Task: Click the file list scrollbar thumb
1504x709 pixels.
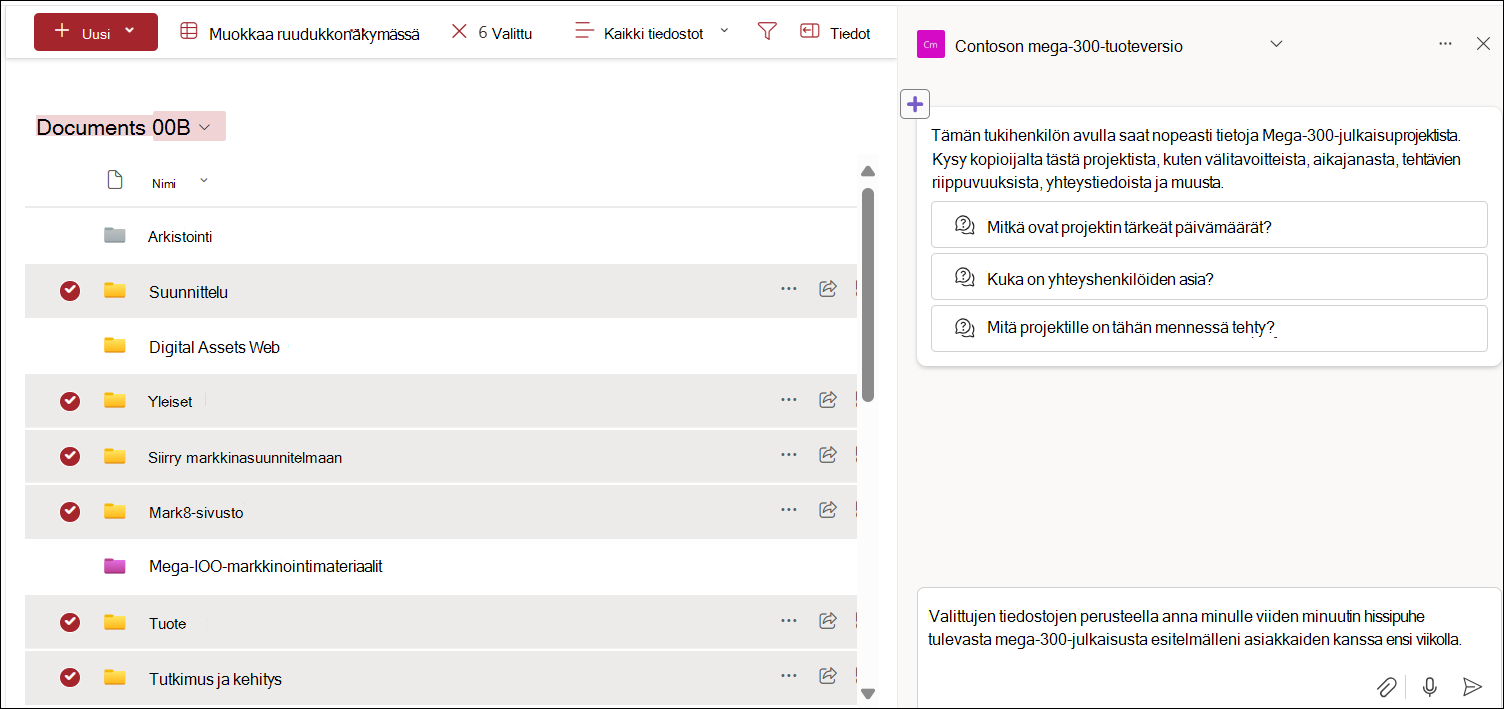Action: point(868,293)
